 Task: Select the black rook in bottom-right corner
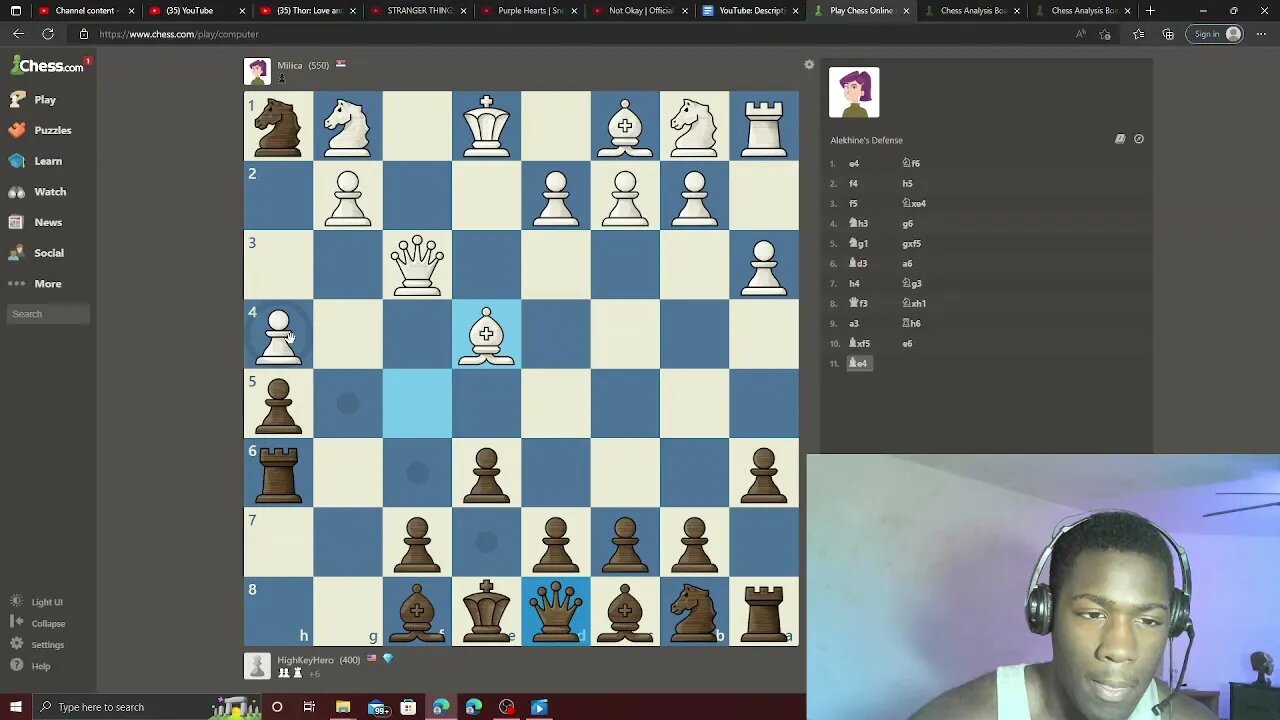pos(764,611)
